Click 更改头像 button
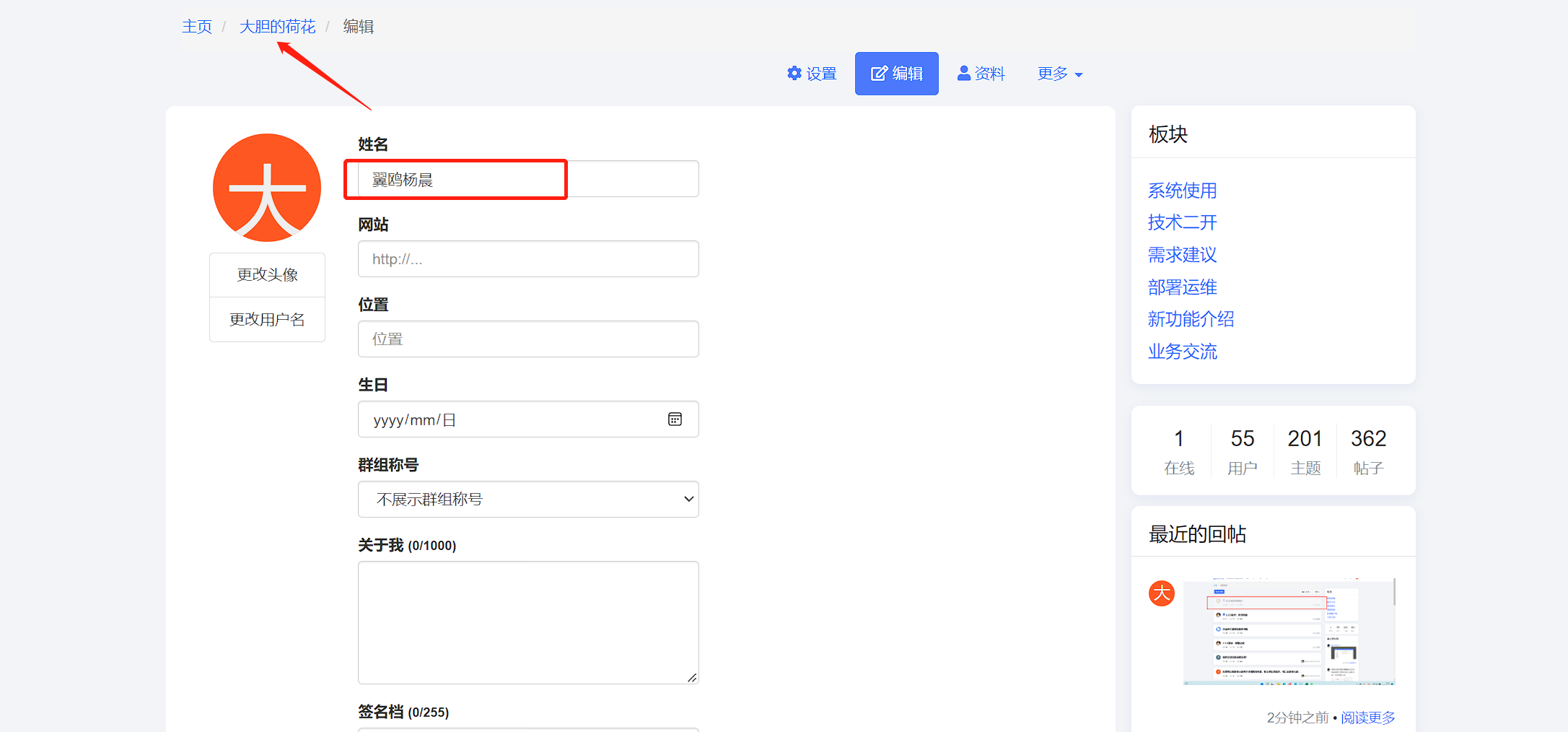 267,275
